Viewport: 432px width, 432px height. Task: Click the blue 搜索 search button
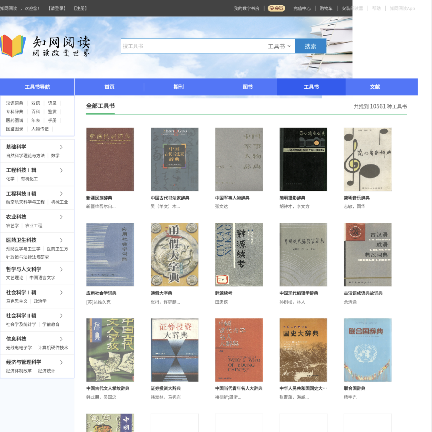310,46
